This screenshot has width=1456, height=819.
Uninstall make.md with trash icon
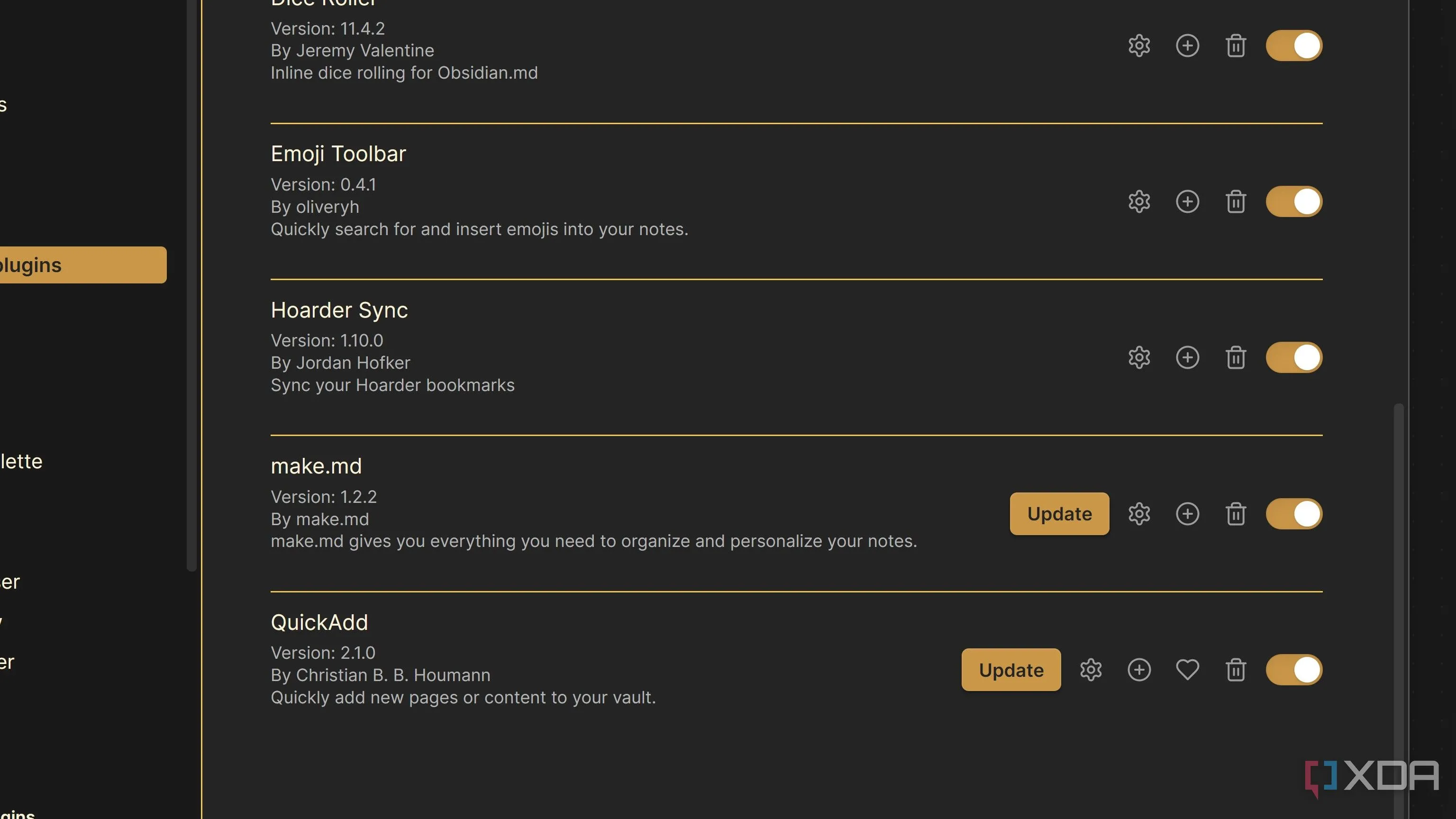click(1236, 514)
